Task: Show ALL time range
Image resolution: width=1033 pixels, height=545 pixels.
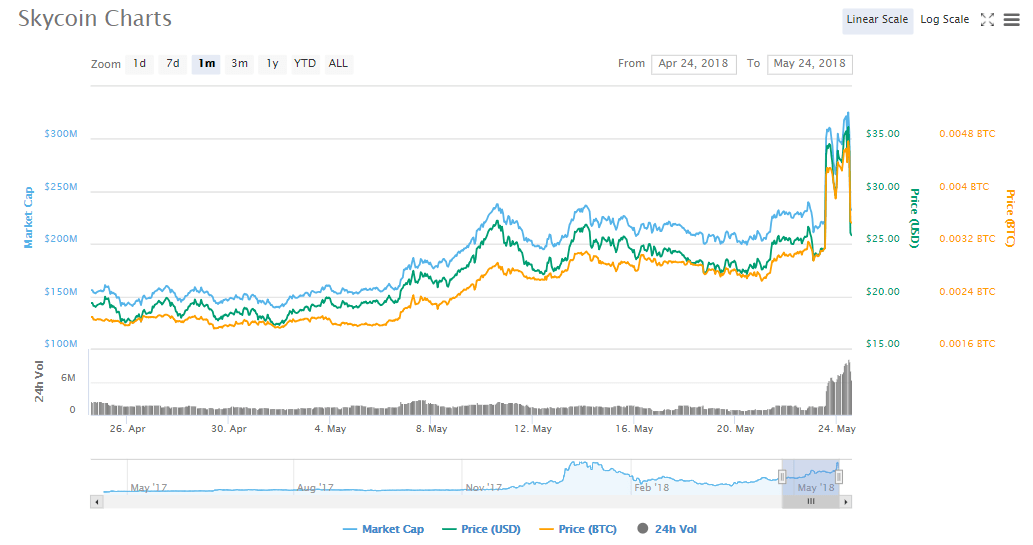Action: [339, 64]
